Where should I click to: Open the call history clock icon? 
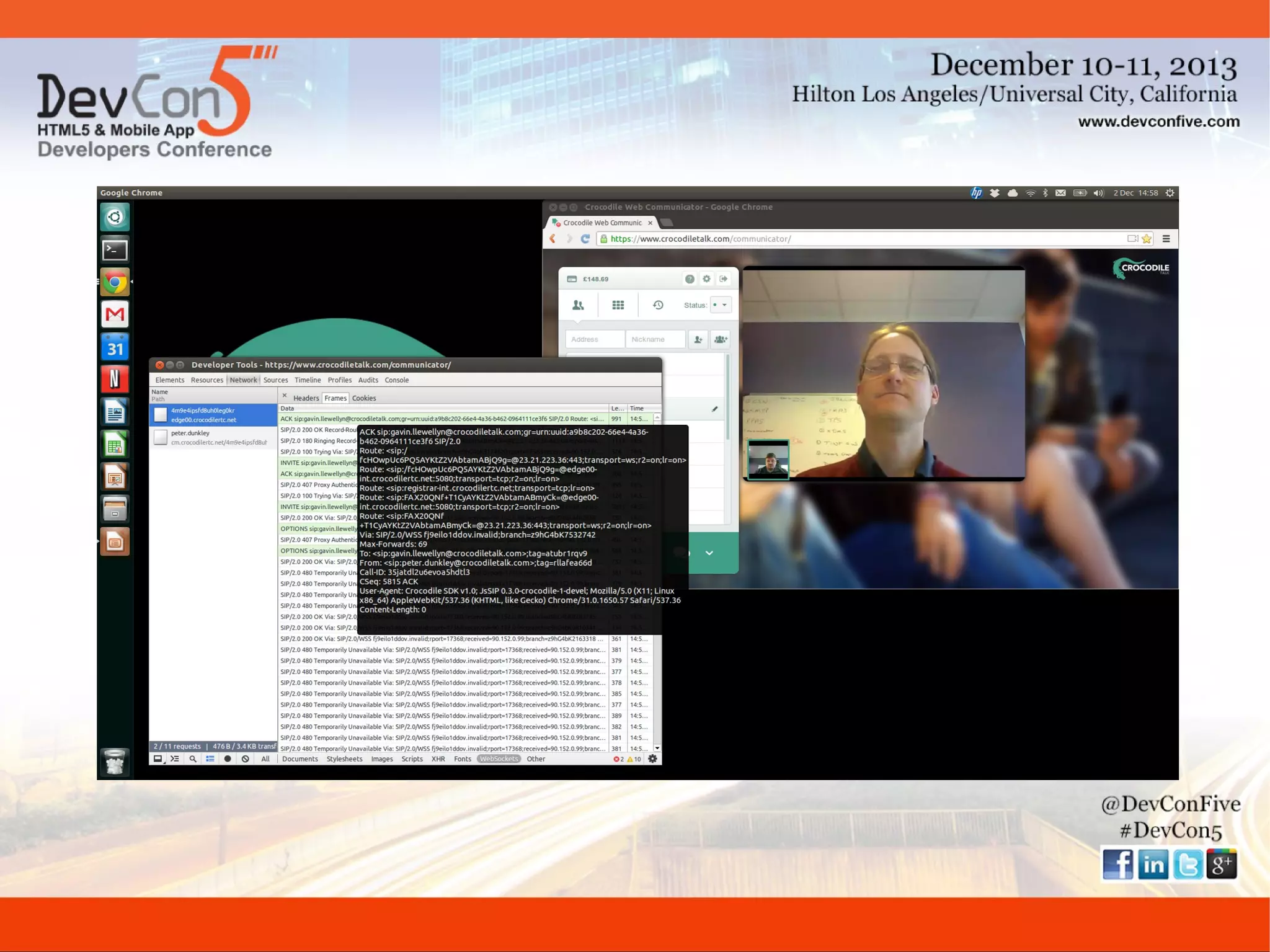[x=658, y=305]
